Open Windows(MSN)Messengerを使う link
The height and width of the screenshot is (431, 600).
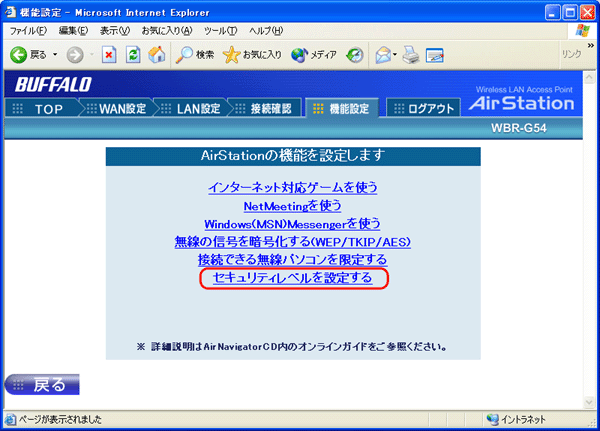click(x=292, y=224)
